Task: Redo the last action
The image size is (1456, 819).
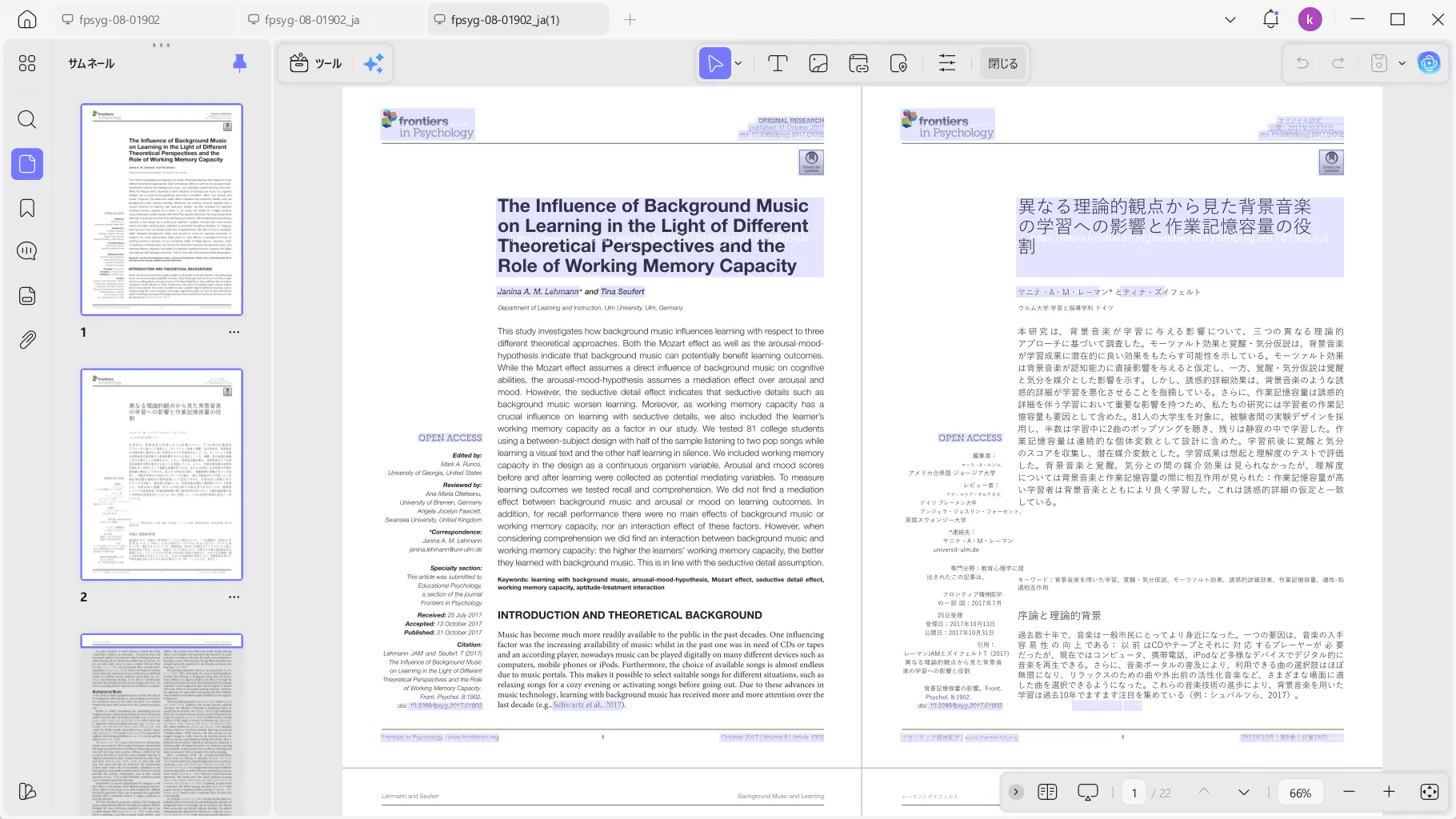Action: (1338, 63)
